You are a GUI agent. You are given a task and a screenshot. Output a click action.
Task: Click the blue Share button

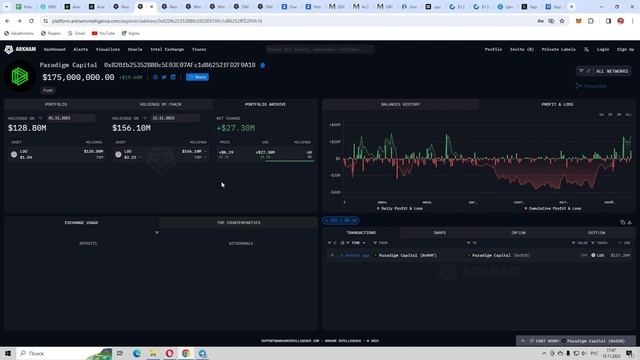point(197,77)
